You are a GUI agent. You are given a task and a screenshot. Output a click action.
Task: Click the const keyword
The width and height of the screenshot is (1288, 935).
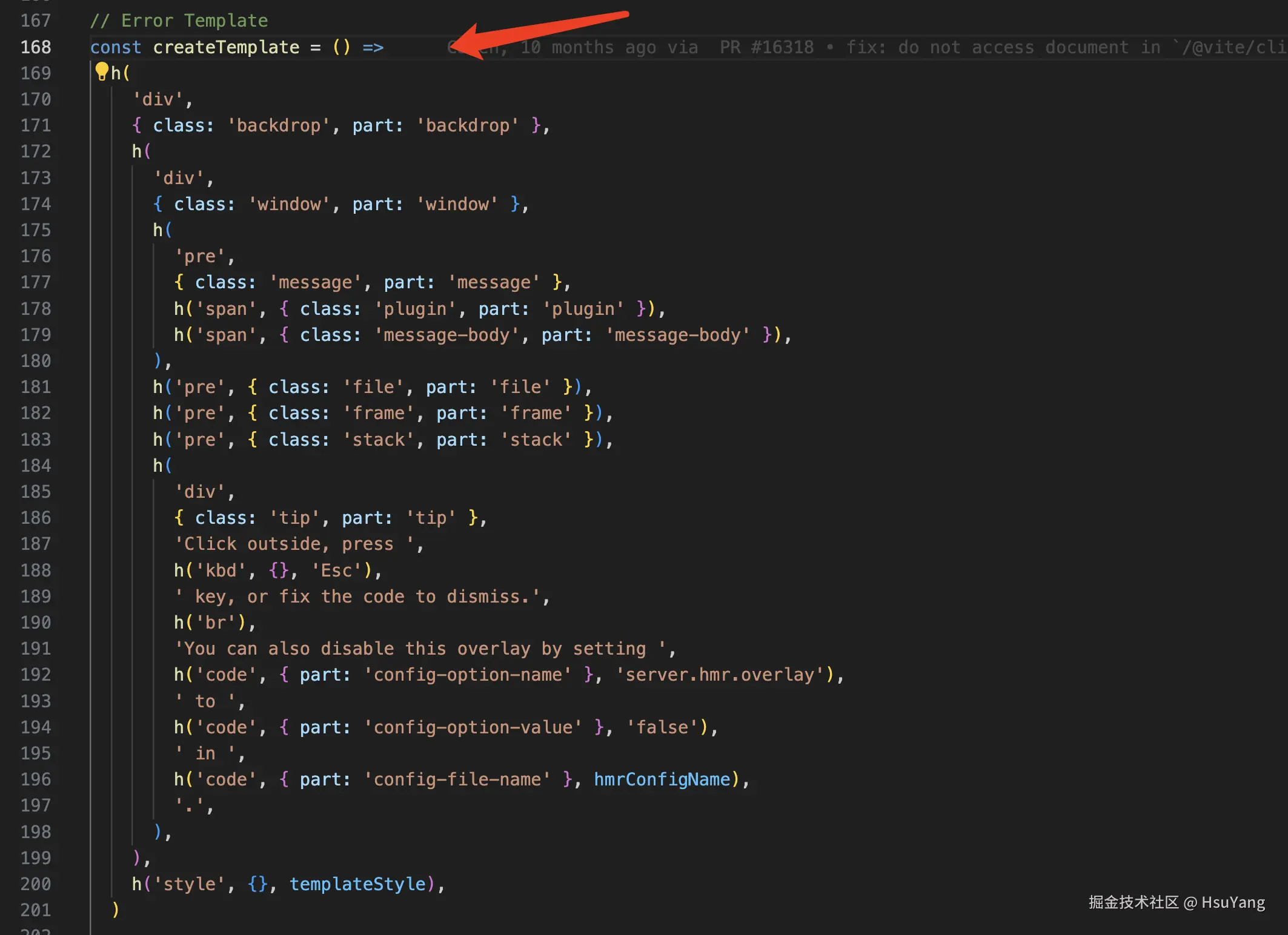pyautogui.click(x=115, y=47)
